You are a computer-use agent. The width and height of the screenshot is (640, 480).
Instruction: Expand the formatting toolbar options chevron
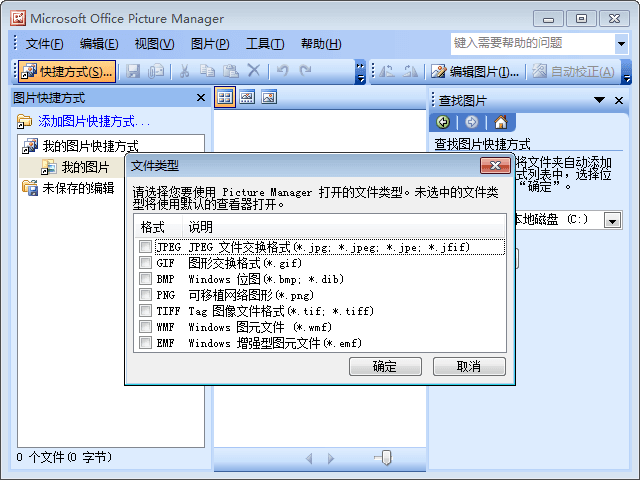point(627,72)
